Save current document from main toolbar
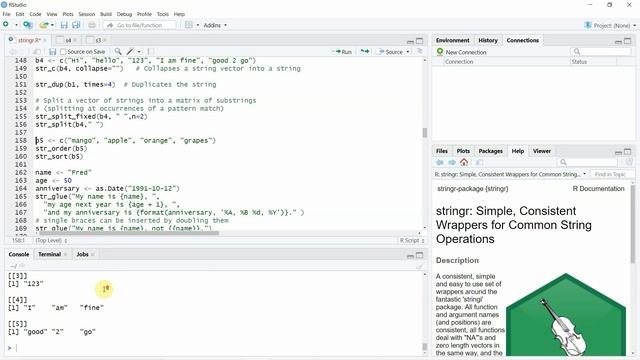Screen dimensions: 640x360 [64, 25]
